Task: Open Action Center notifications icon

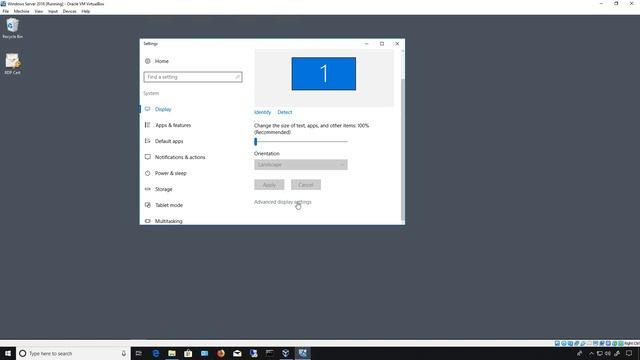Action: click(x=629, y=353)
